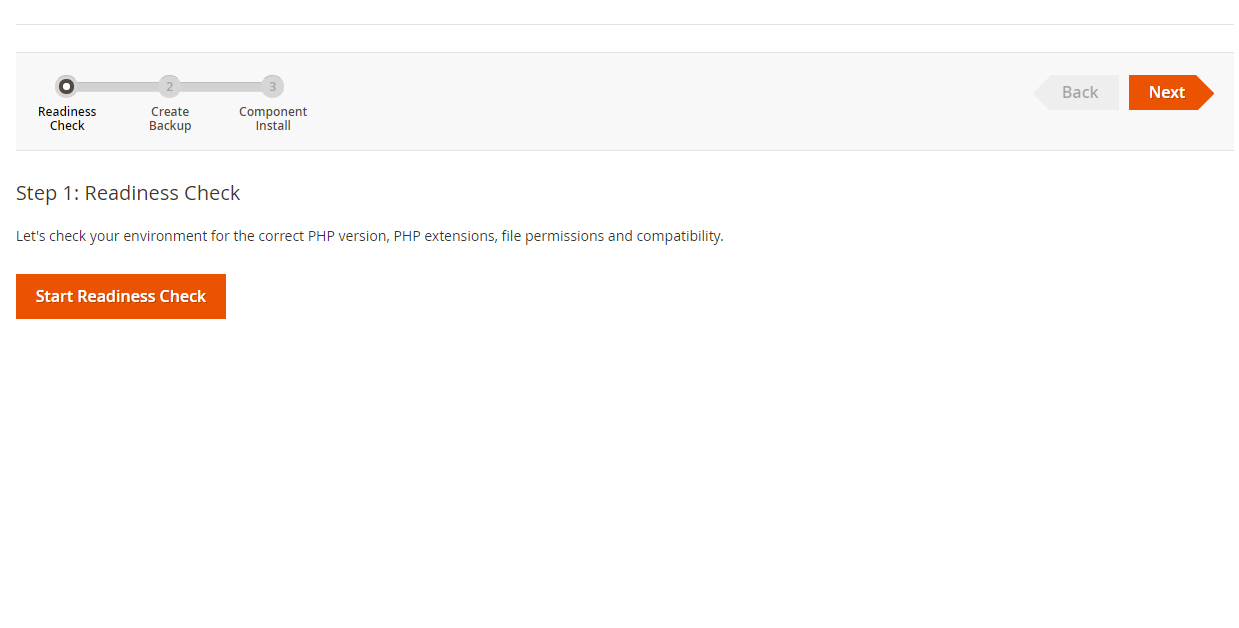1239x628 pixels.
Task: Click the numeral 2 in the progress bar
Action: pyautogui.click(x=169, y=86)
